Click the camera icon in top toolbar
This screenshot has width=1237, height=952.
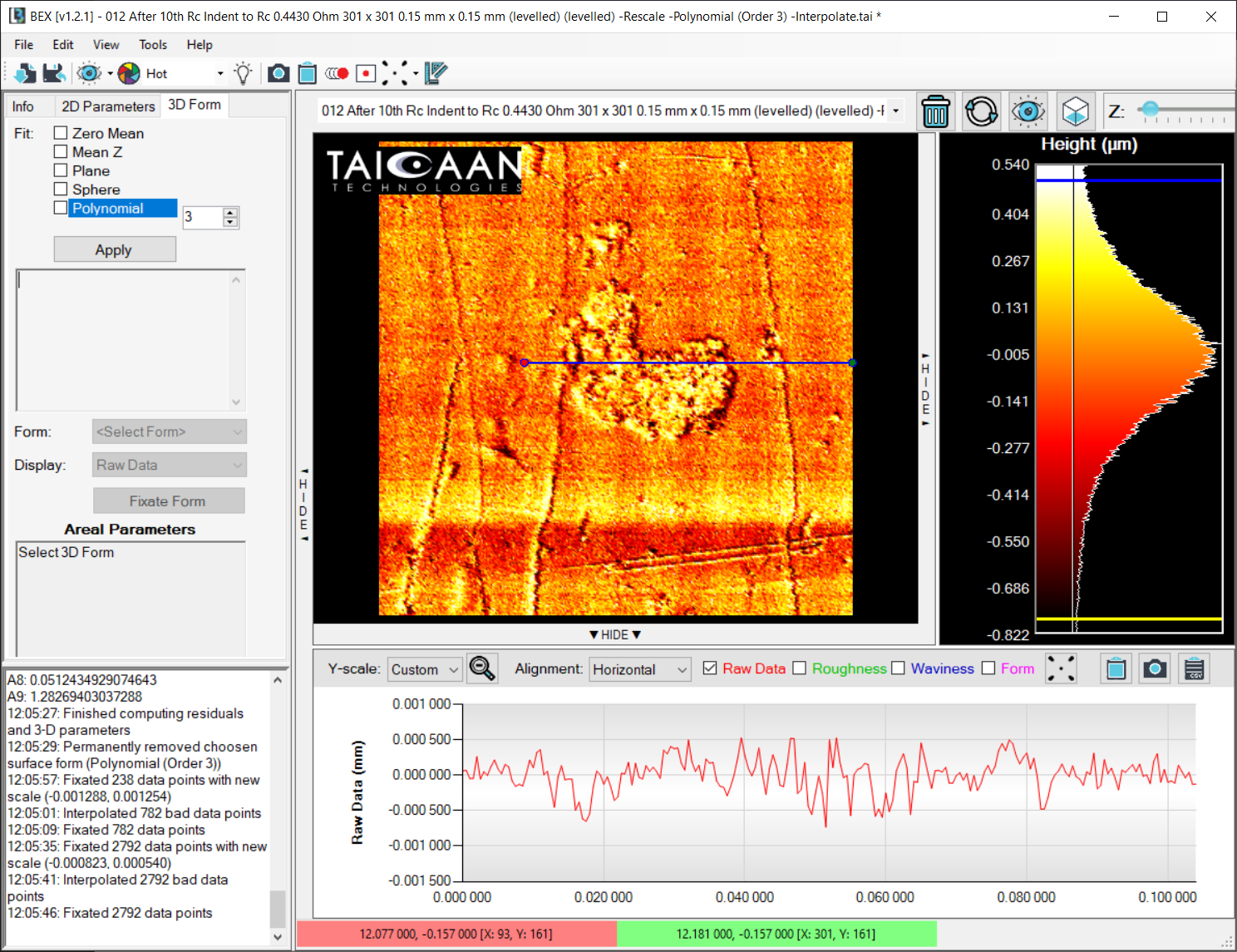click(x=278, y=74)
